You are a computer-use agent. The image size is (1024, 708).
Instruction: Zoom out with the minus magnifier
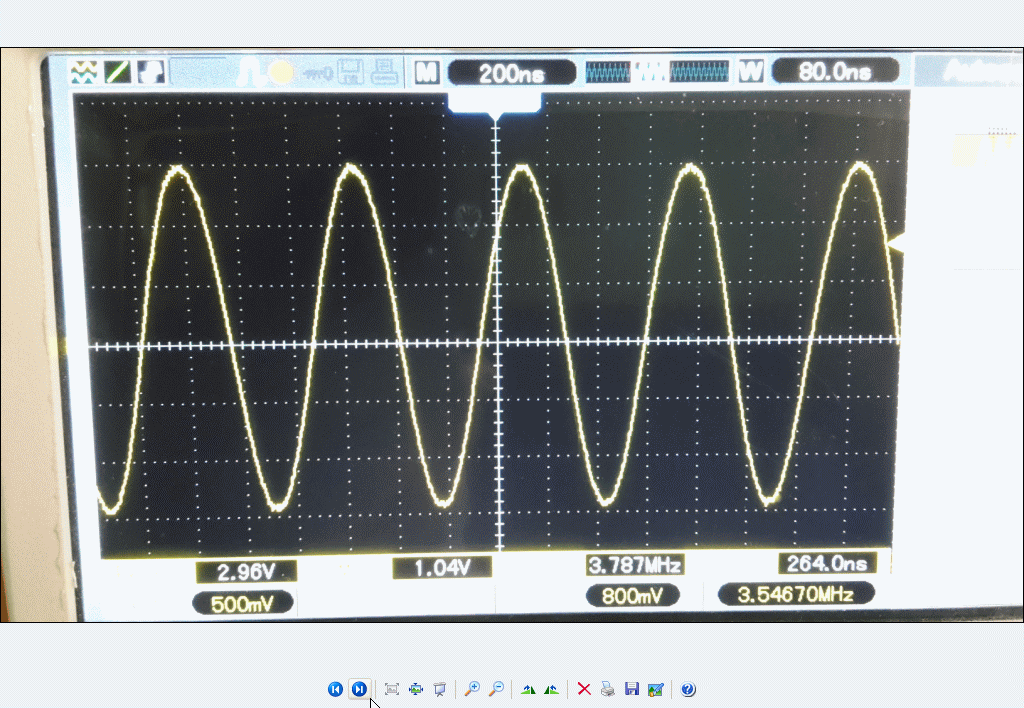(x=495, y=689)
